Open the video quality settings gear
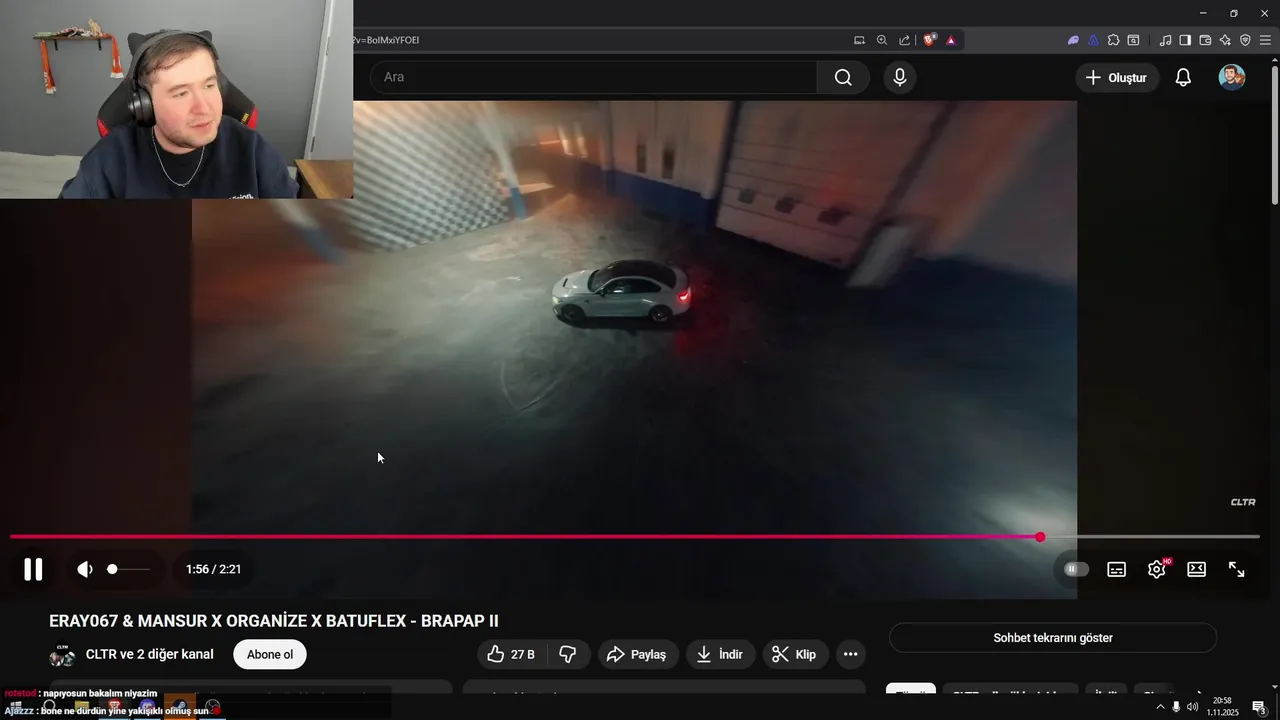Viewport: 1280px width, 720px height. click(x=1157, y=569)
